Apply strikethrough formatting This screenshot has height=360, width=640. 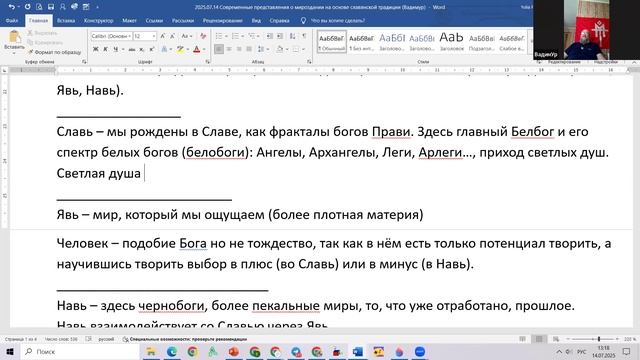[131, 49]
